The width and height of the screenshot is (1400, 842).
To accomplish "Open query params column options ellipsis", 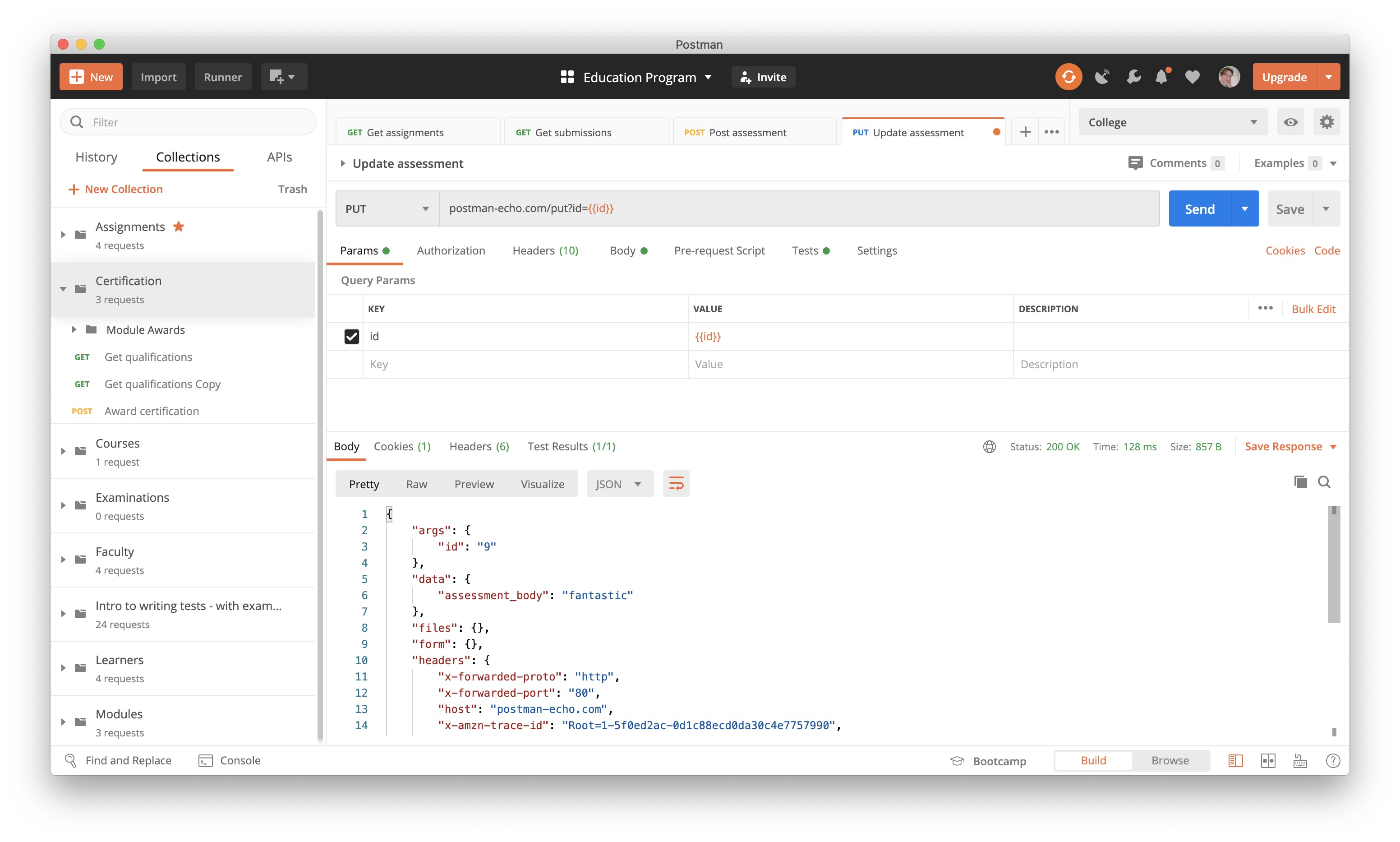I will (x=1265, y=308).
